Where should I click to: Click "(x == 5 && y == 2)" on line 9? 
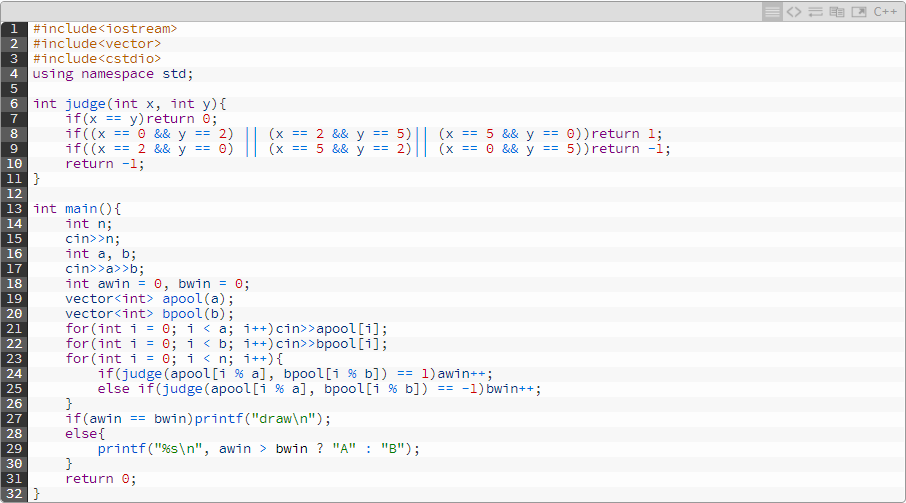(340, 149)
